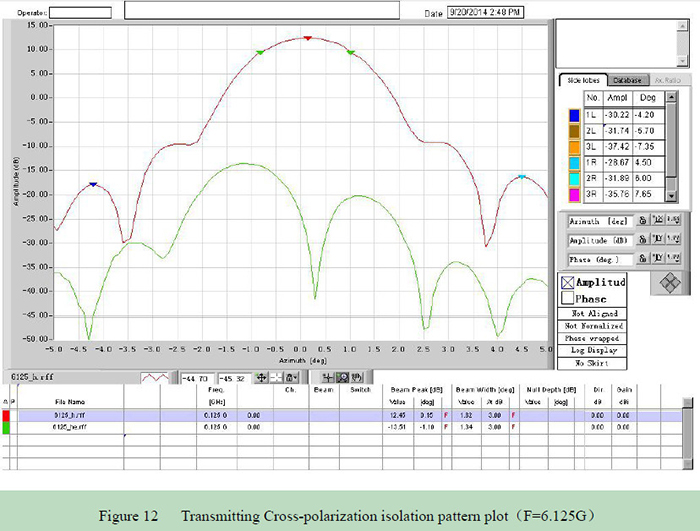Switch to the Database tab

(627, 80)
